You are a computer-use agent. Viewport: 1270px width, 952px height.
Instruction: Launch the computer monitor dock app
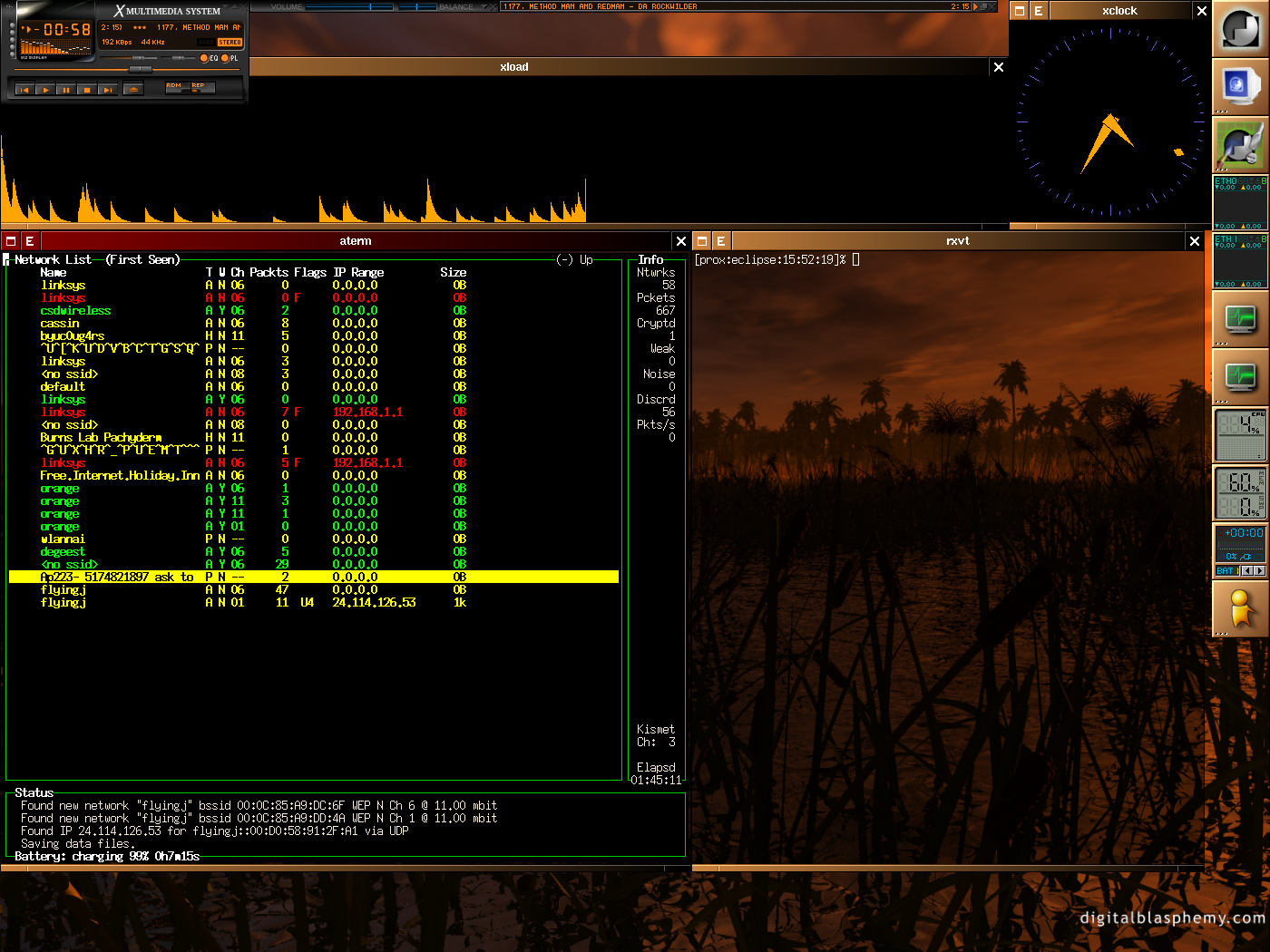[1241, 87]
